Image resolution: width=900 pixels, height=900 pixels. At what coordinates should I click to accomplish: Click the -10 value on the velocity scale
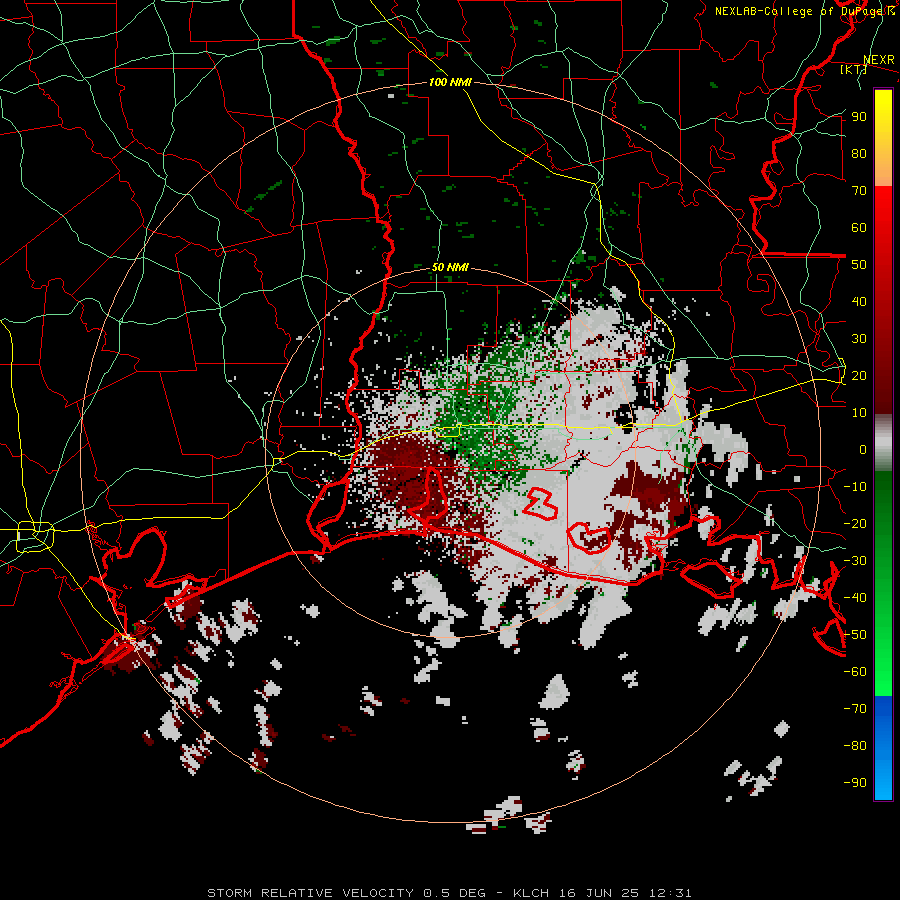(855, 486)
